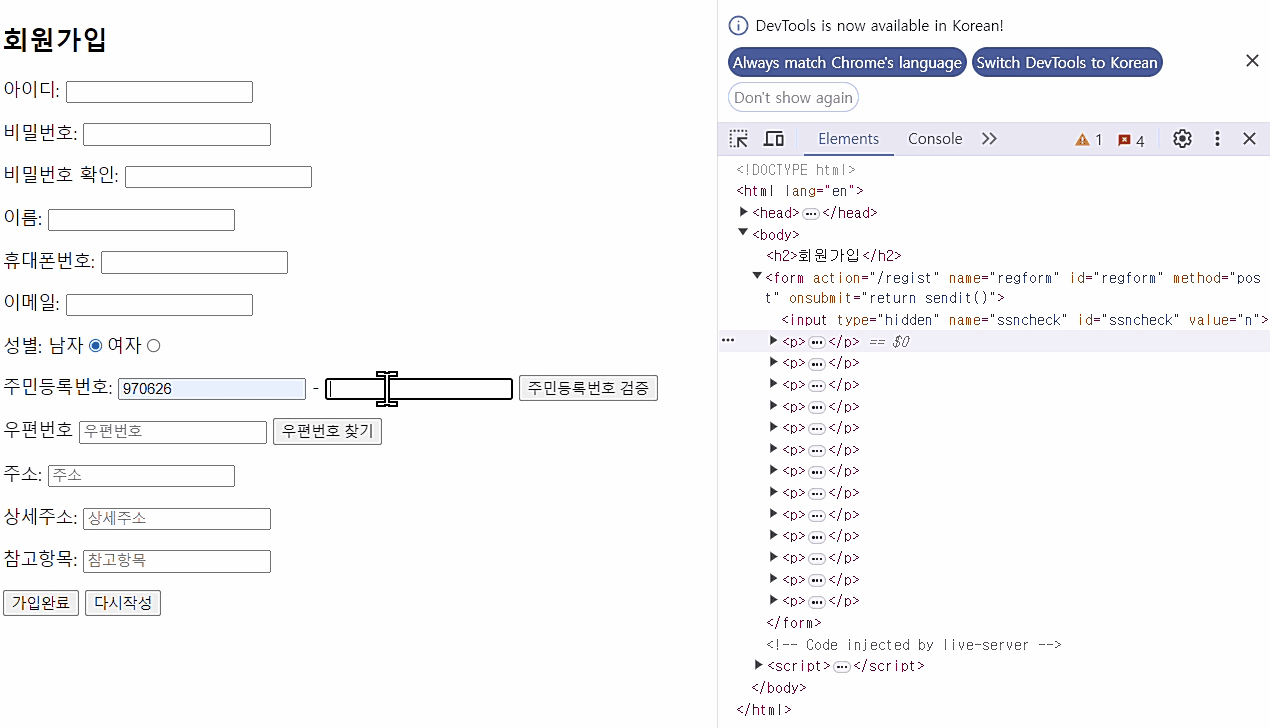Expand collapsed head content ellipsis badge
The height and width of the screenshot is (728, 1270).
pyautogui.click(x=811, y=213)
